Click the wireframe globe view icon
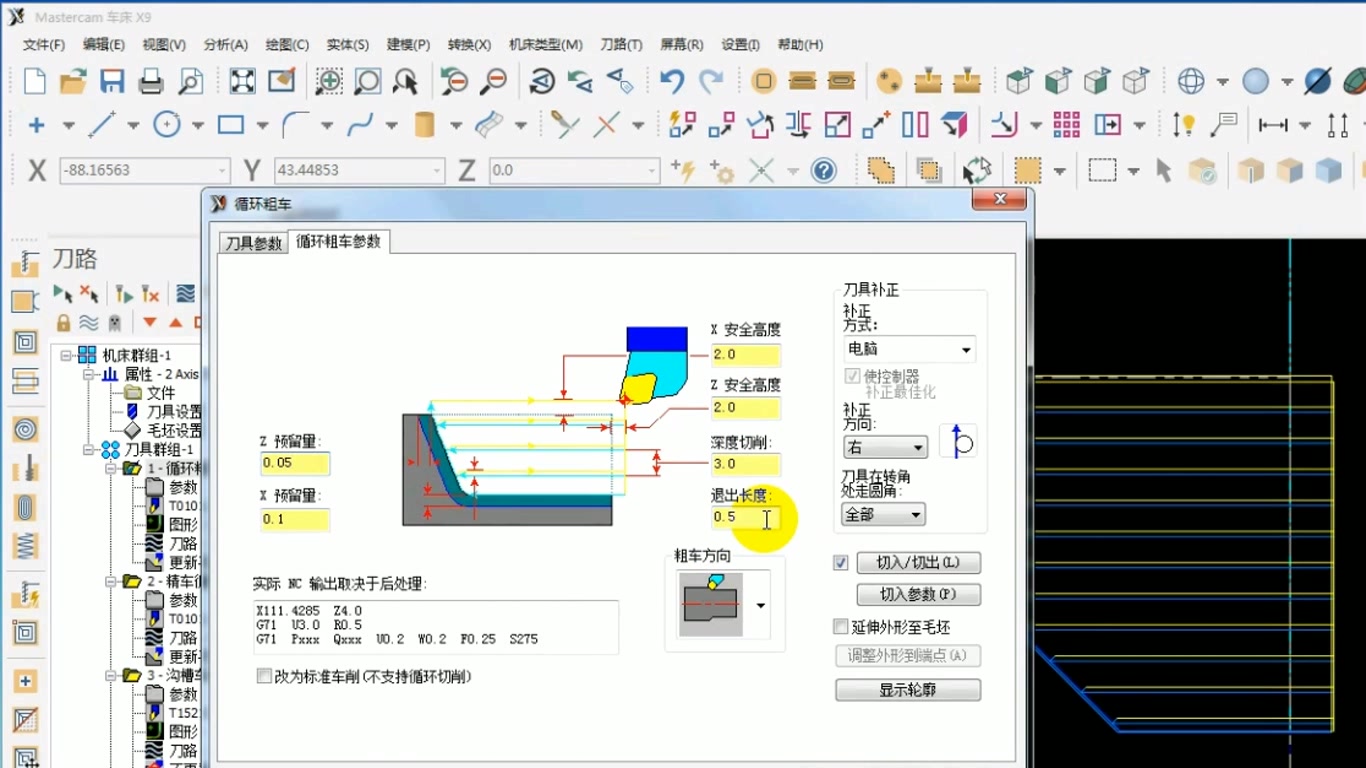 [x=1191, y=81]
